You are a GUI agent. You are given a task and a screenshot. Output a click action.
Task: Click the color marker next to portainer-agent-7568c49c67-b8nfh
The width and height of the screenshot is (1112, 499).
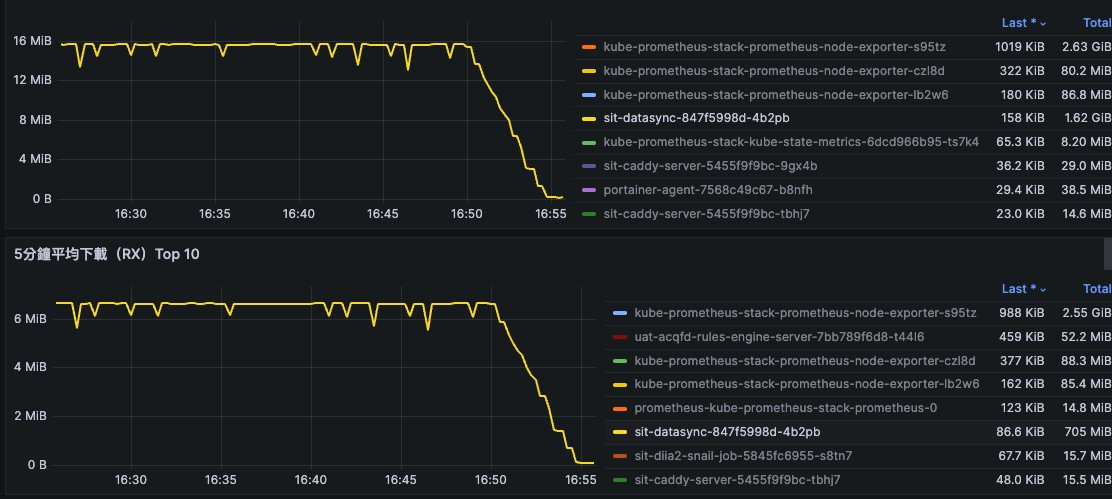(x=588, y=189)
